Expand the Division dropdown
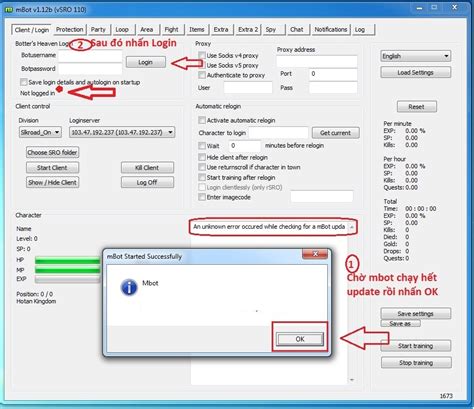This screenshot has height=409, width=474. [x=40, y=132]
